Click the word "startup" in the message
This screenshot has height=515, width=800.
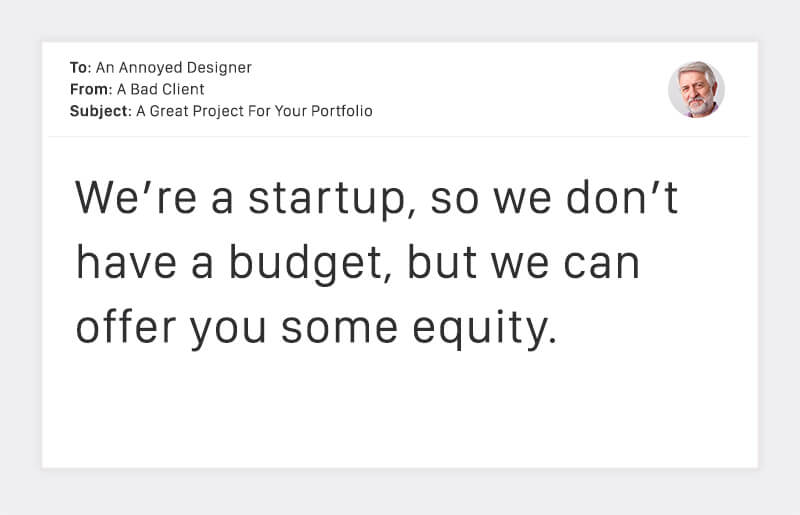tap(328, 200)
